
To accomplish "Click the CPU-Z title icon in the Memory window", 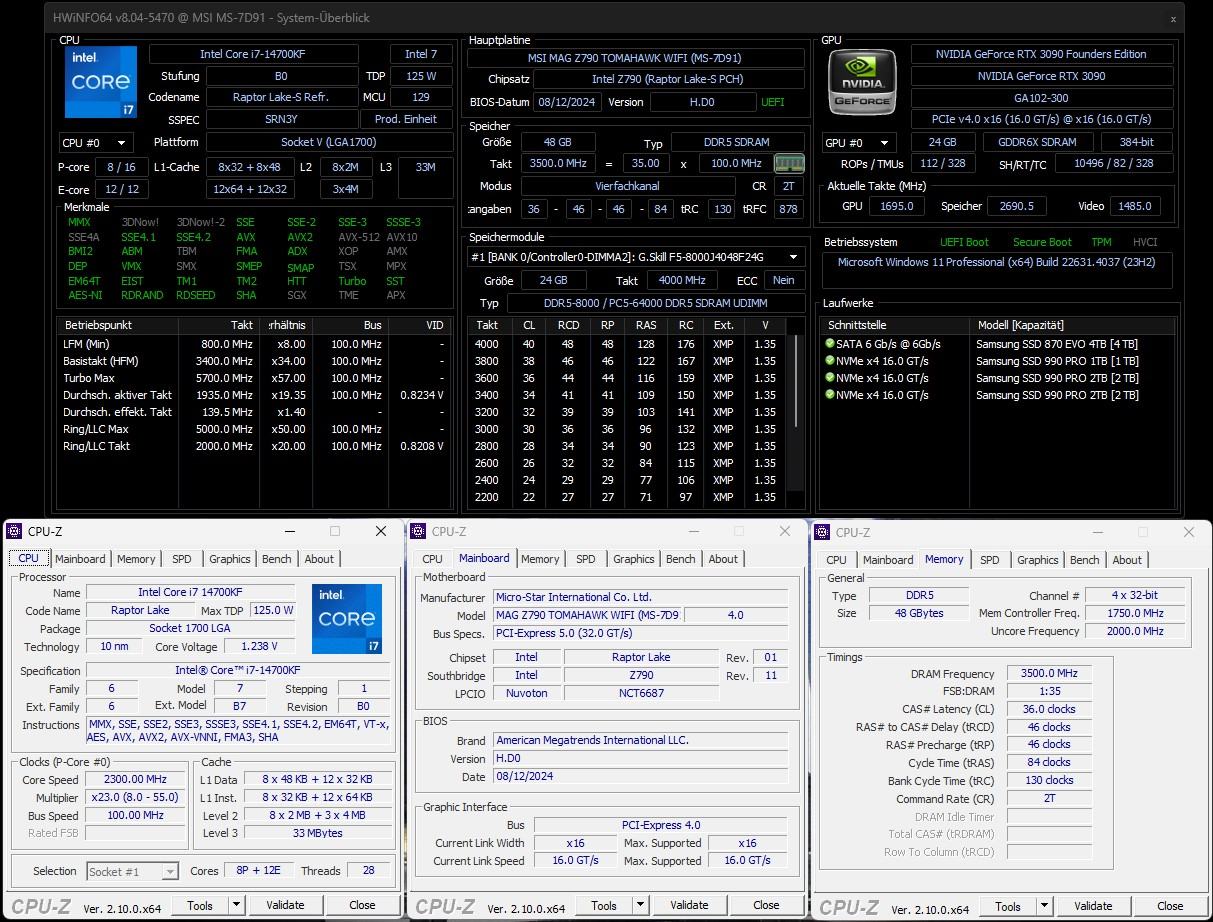I will 824,532.
